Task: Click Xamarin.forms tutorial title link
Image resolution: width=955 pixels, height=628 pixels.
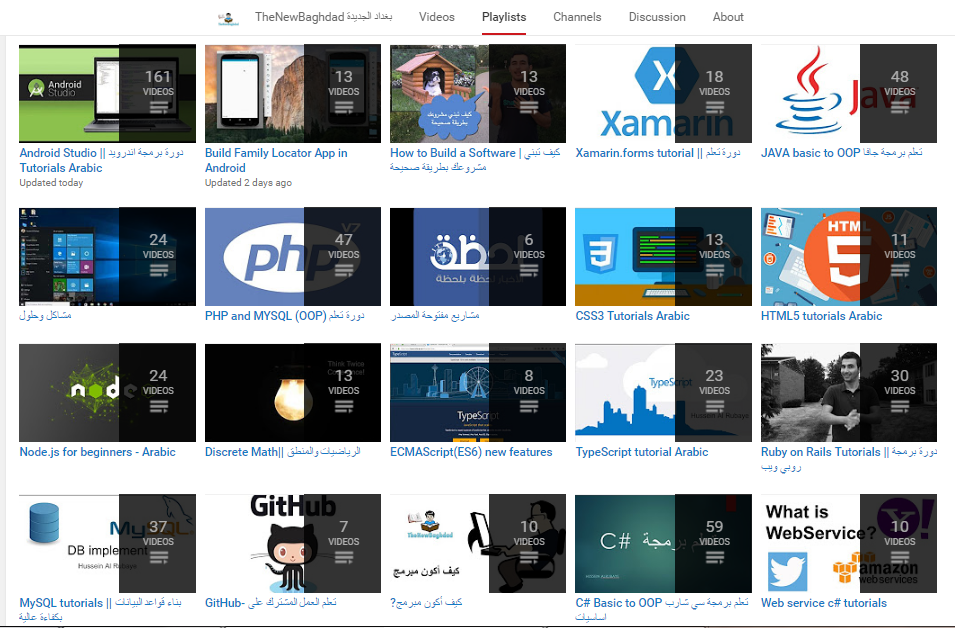Action: tap(658, 153)
